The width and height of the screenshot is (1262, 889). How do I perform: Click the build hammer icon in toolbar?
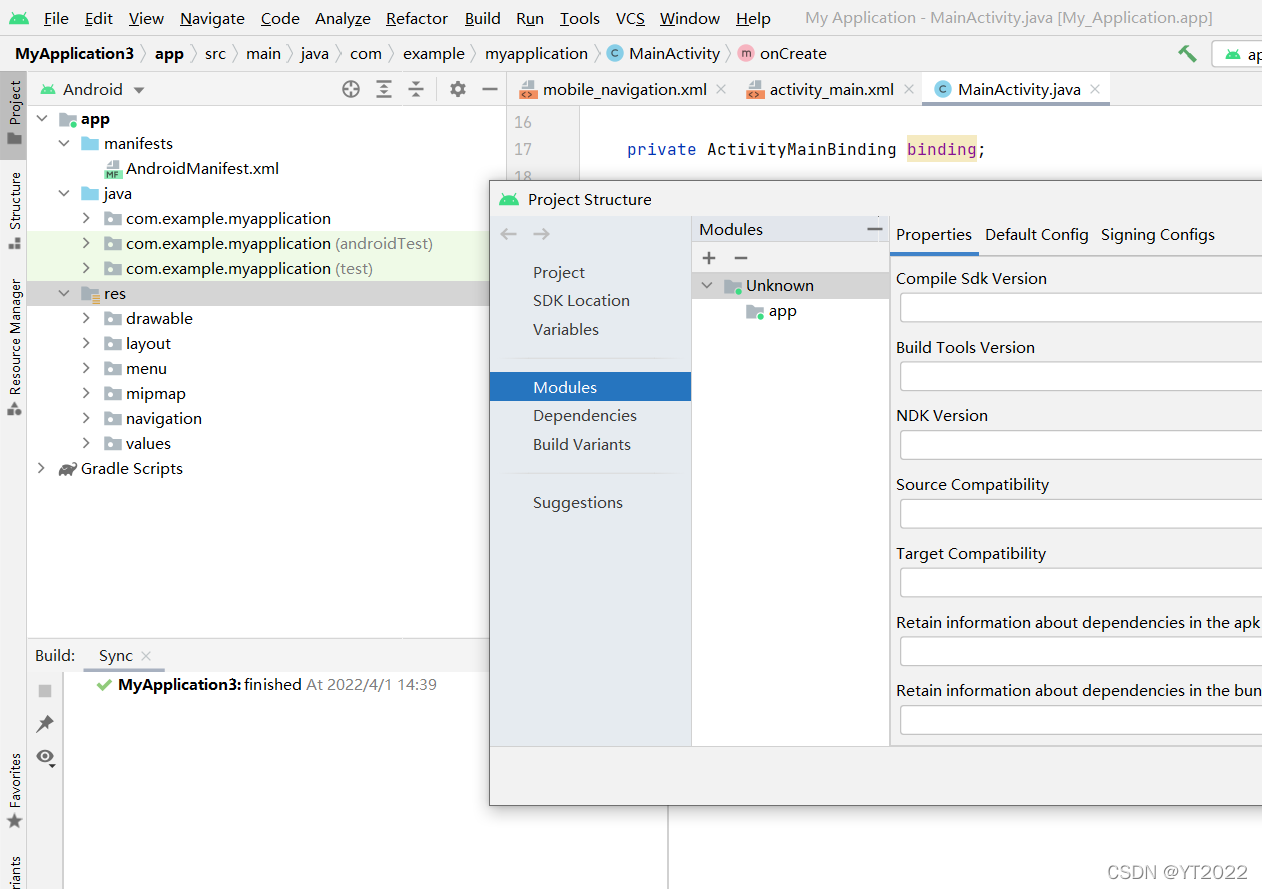click(x=1187, y=54)
